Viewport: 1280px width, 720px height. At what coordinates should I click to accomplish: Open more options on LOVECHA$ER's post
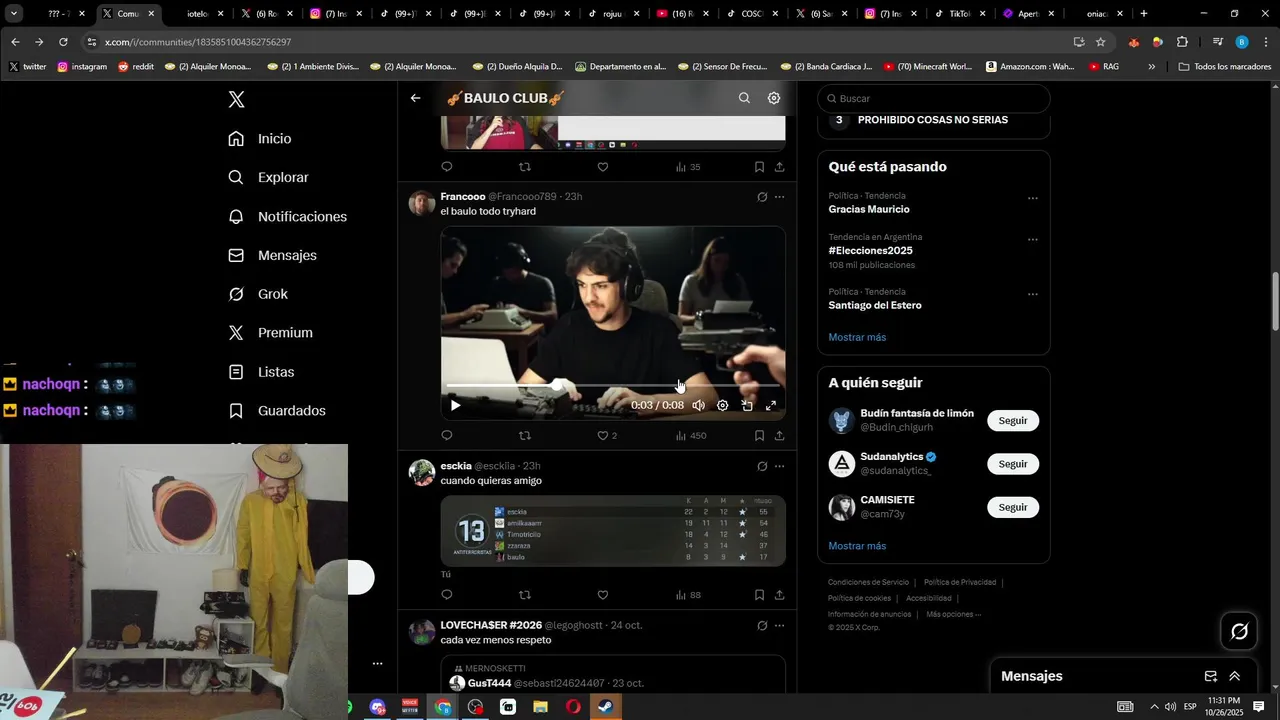pos(780,626)
